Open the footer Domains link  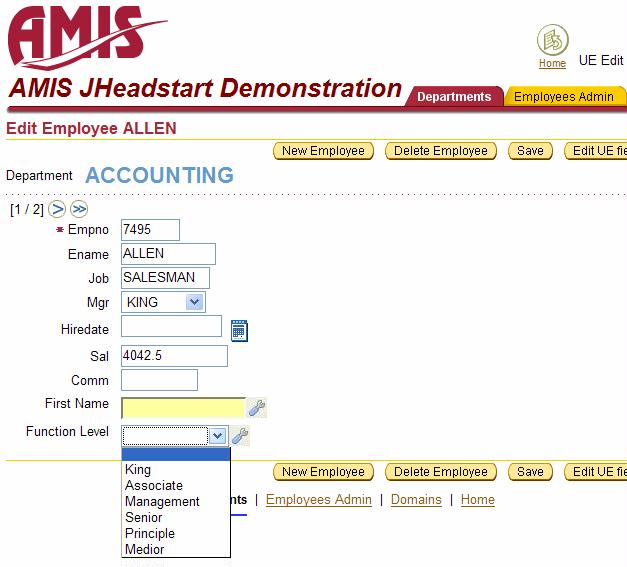tap(416, 499)
